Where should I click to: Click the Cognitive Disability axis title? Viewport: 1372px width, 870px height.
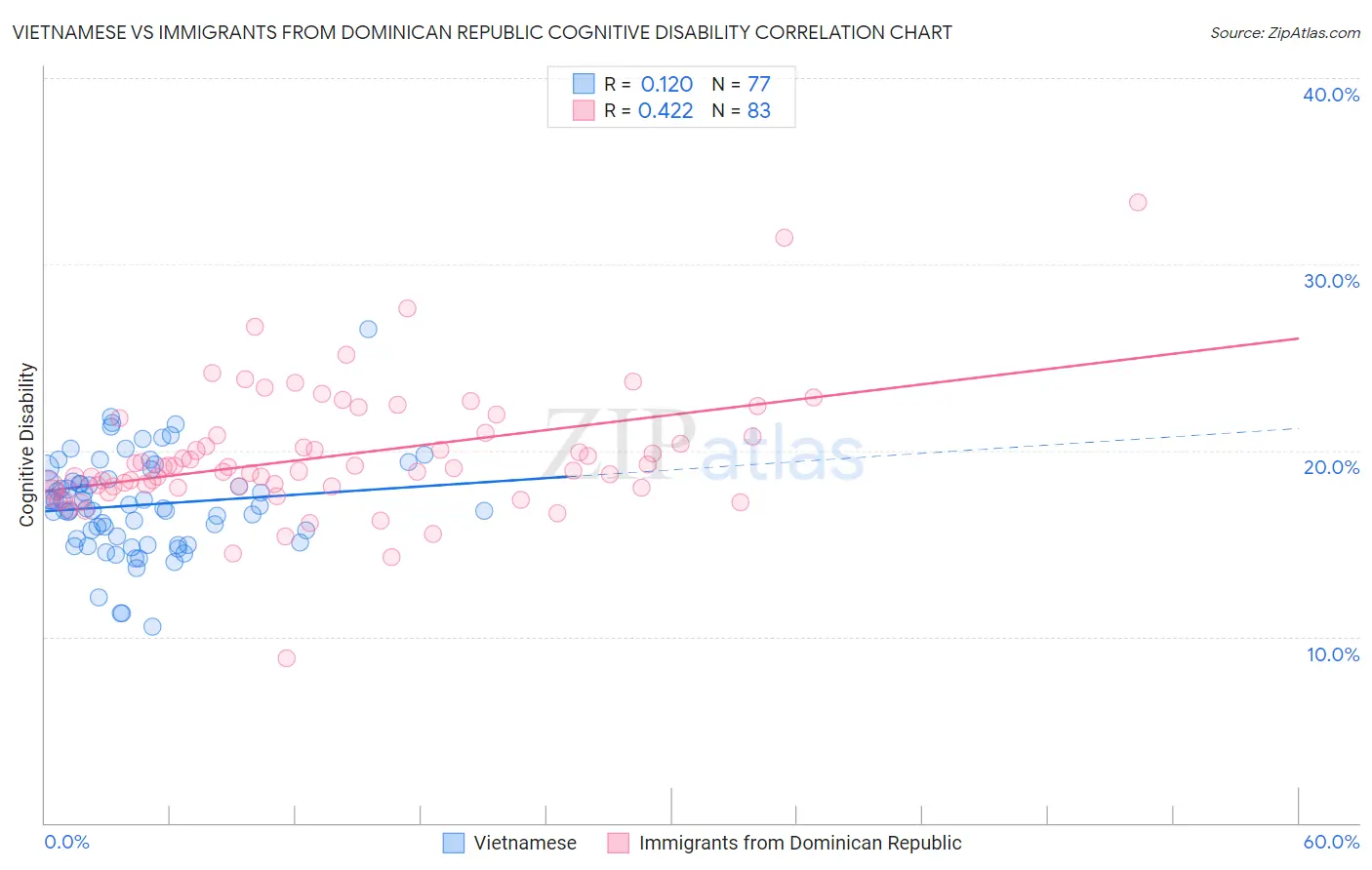click(27, 445)
